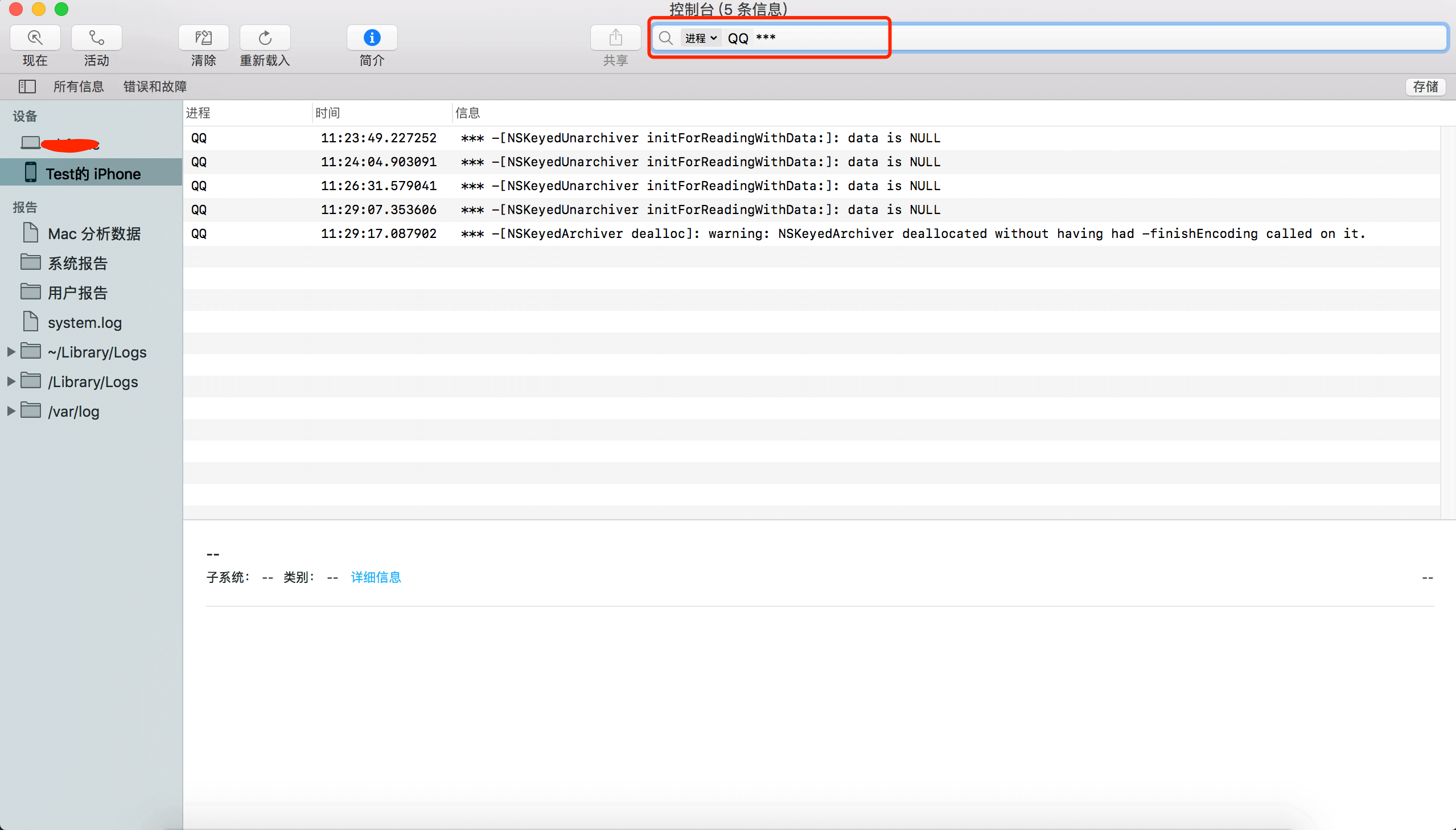
Task: Expand the /Library/Logs disclosure triangle
Action: (x=11, y=381)
